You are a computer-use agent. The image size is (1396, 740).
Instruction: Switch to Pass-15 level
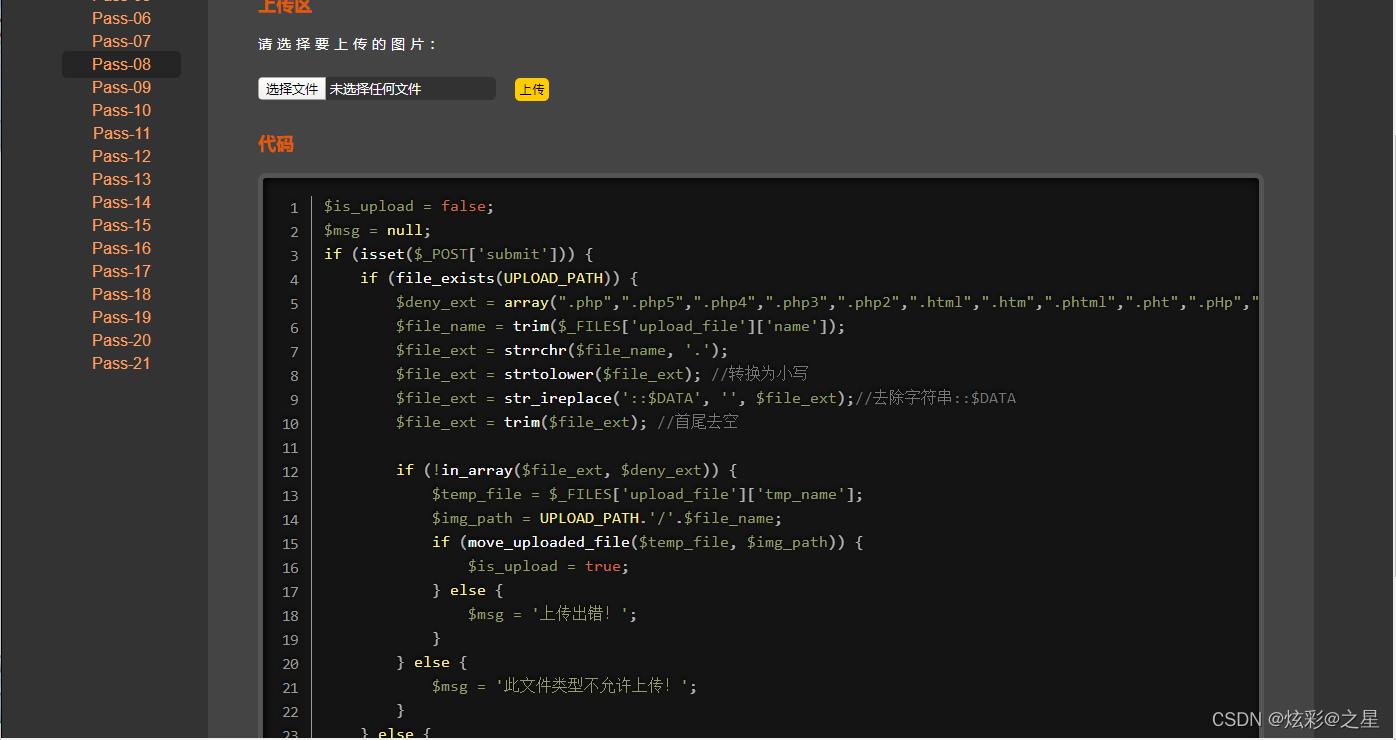click(121, 225)
